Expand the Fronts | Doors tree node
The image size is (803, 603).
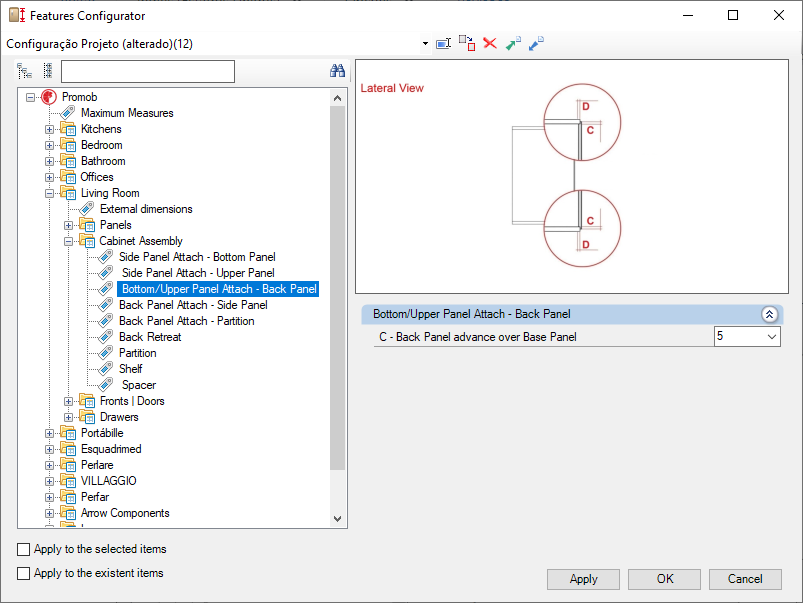(x=69, y=401)
